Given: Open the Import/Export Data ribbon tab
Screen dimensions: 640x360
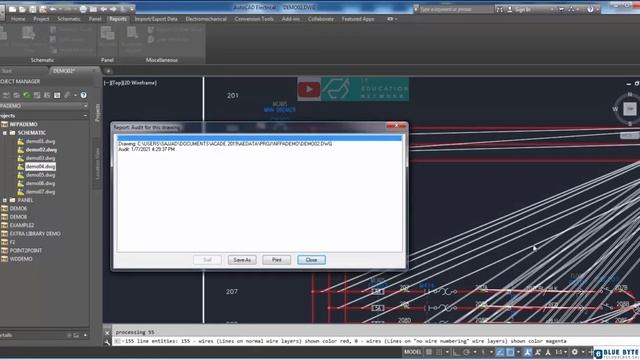Looking at the screenshot, I should [156, 19].
